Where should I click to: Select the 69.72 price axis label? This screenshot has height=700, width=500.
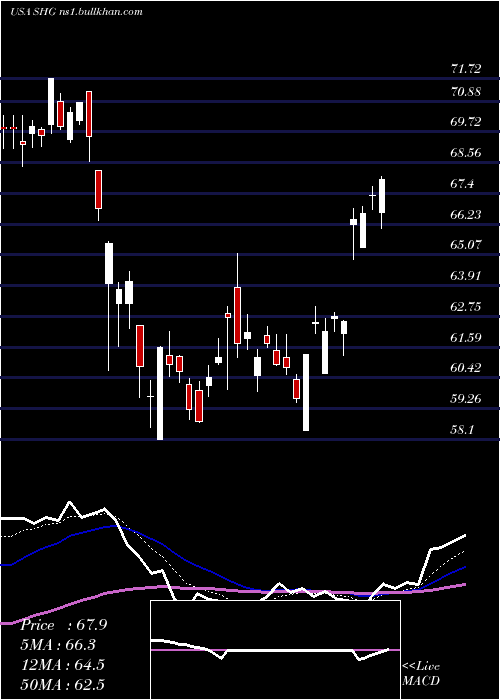[x=466, y=122]
